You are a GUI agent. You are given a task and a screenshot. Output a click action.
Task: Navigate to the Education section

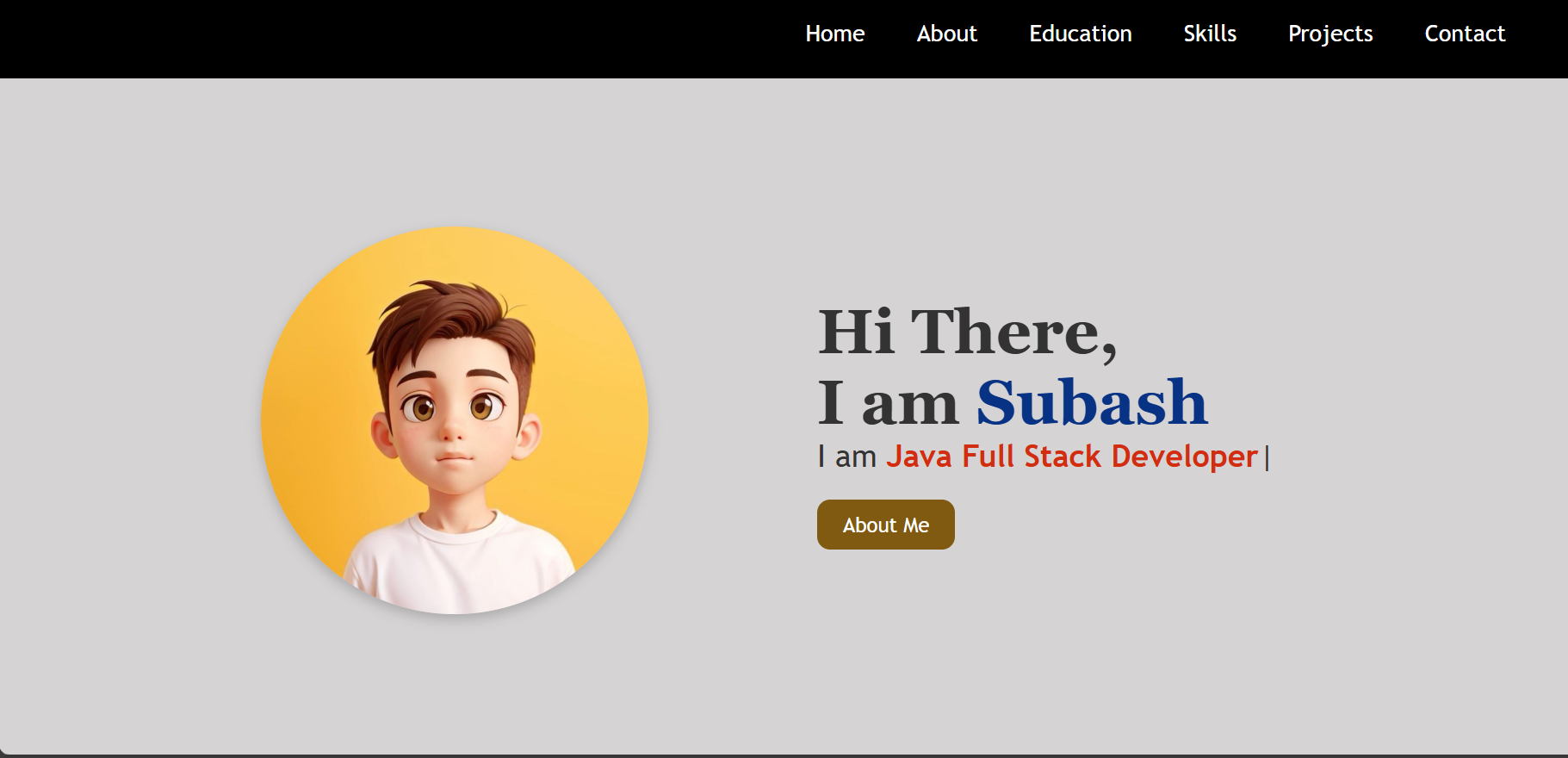tap(1080, 34)
